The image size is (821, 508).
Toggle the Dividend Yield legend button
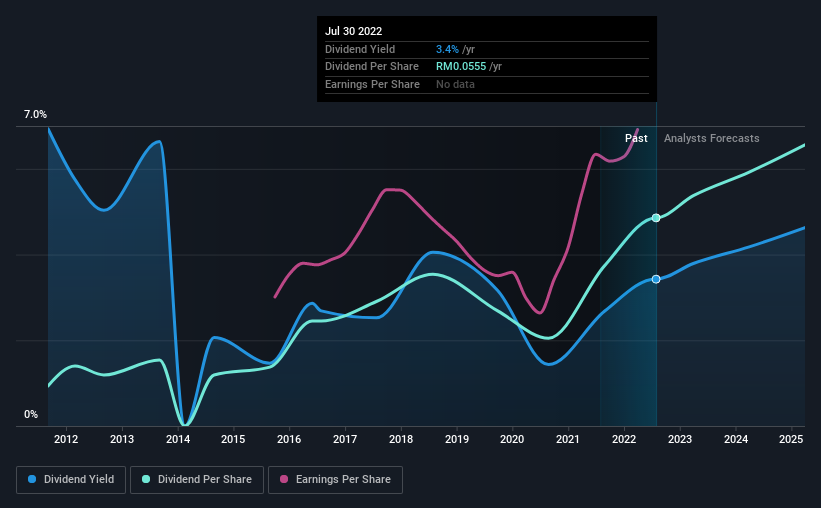tap(71, 480)
